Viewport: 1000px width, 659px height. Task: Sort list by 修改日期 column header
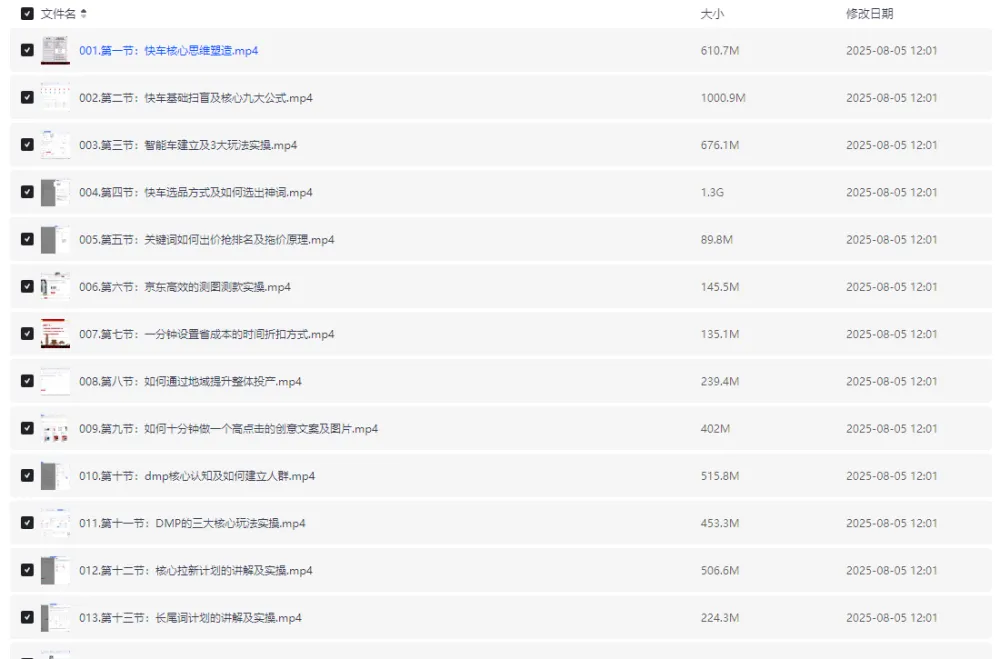[869, 14]
